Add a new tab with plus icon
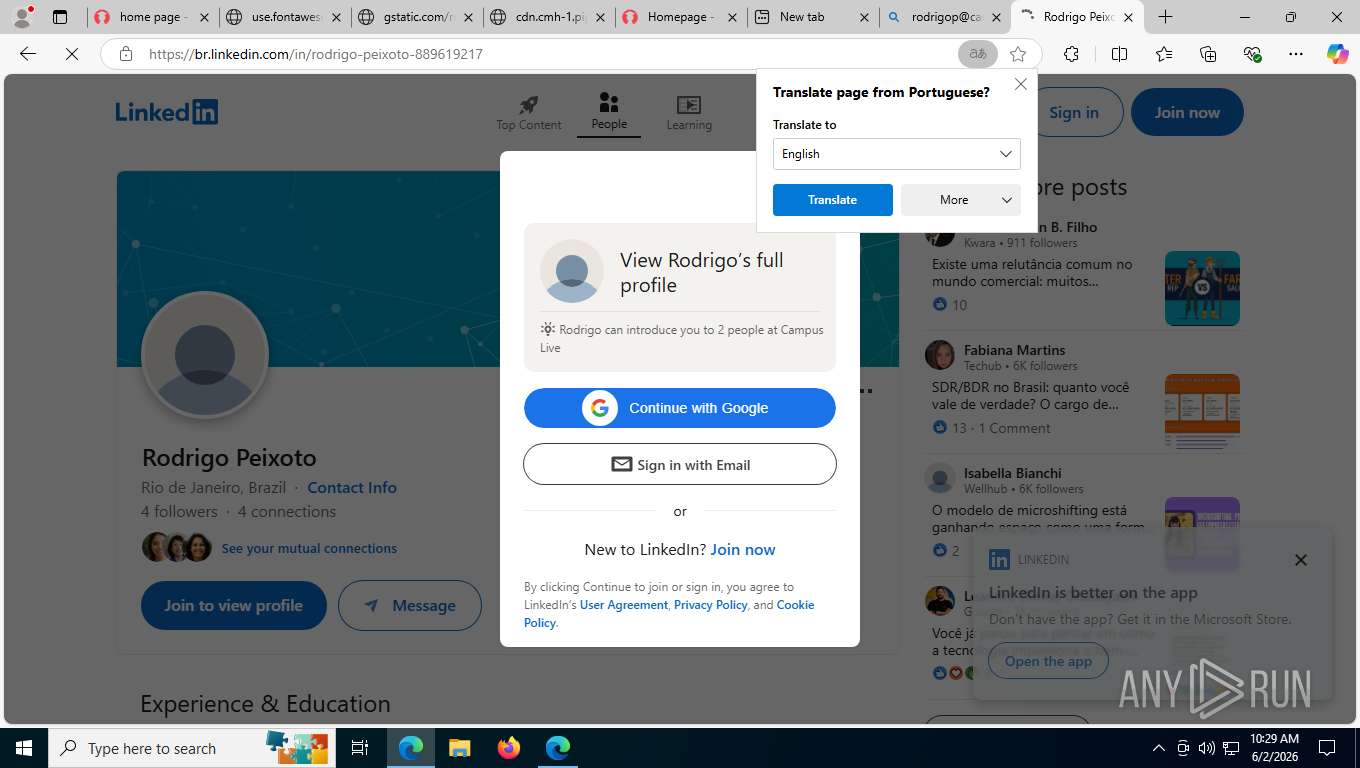This screenshot has height=768, width=1360. 1165,16
